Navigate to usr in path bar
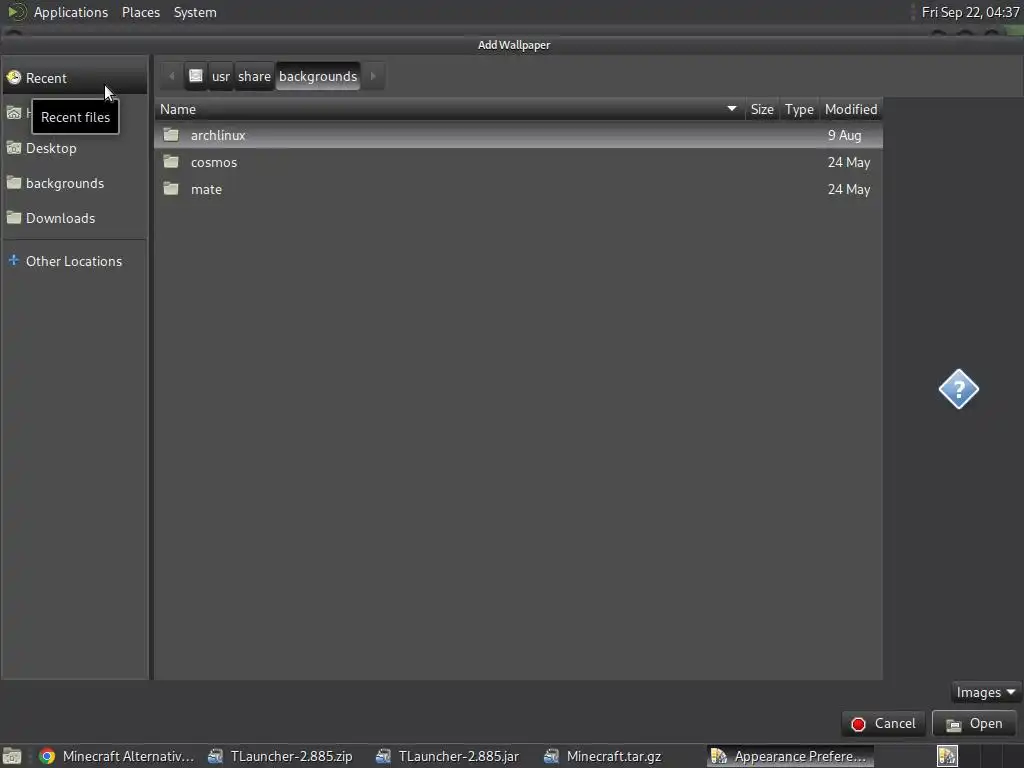Screen dimensions: 1024x768 click(221, 76)
